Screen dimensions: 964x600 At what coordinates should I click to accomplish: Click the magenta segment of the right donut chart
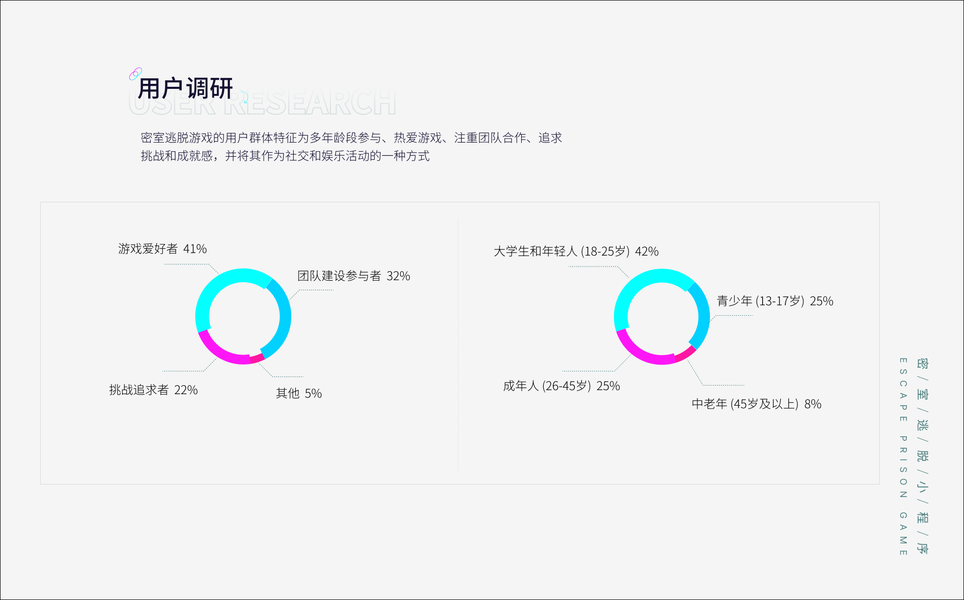click(640, 351)
